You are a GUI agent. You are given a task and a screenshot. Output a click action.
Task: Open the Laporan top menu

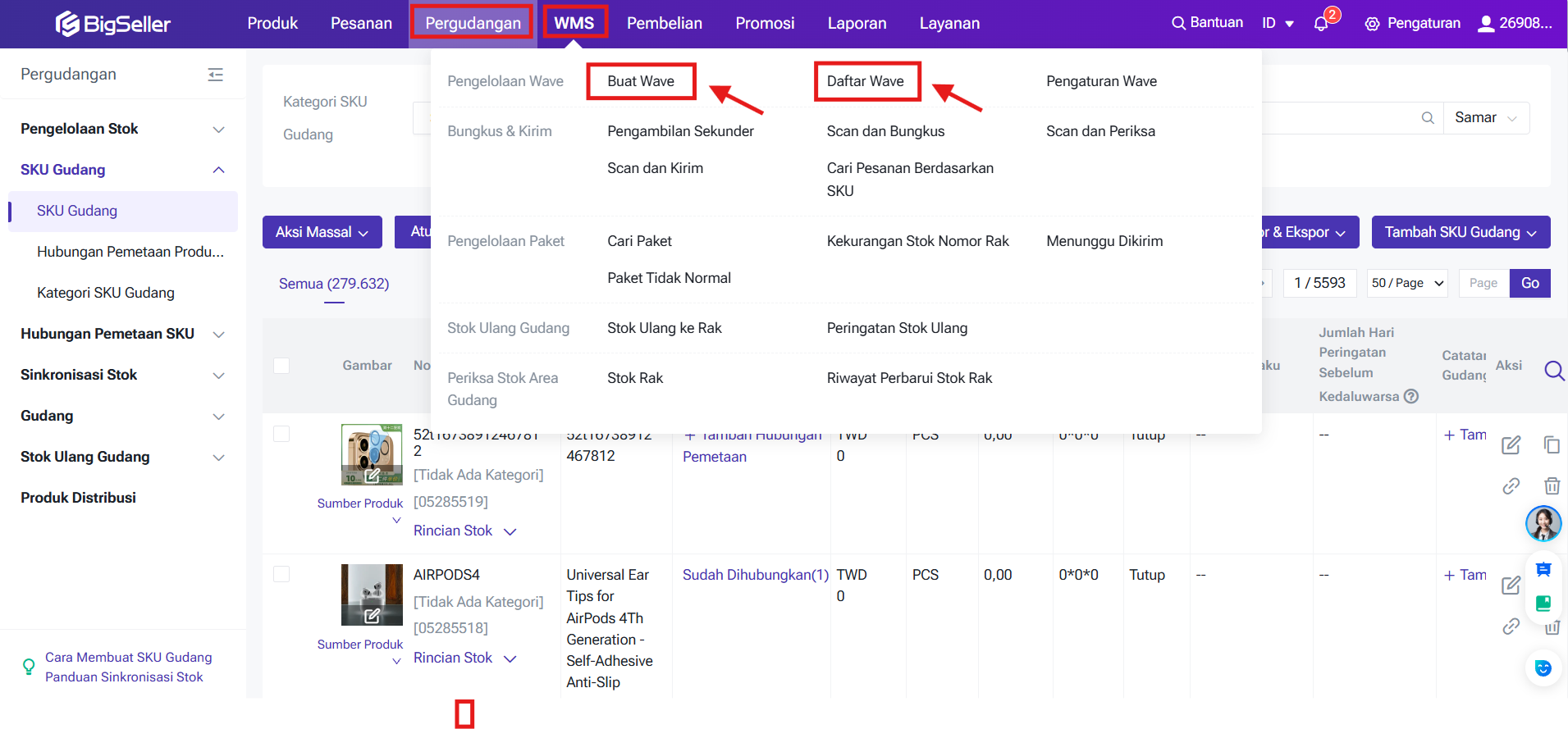click(x=857, y=23)
